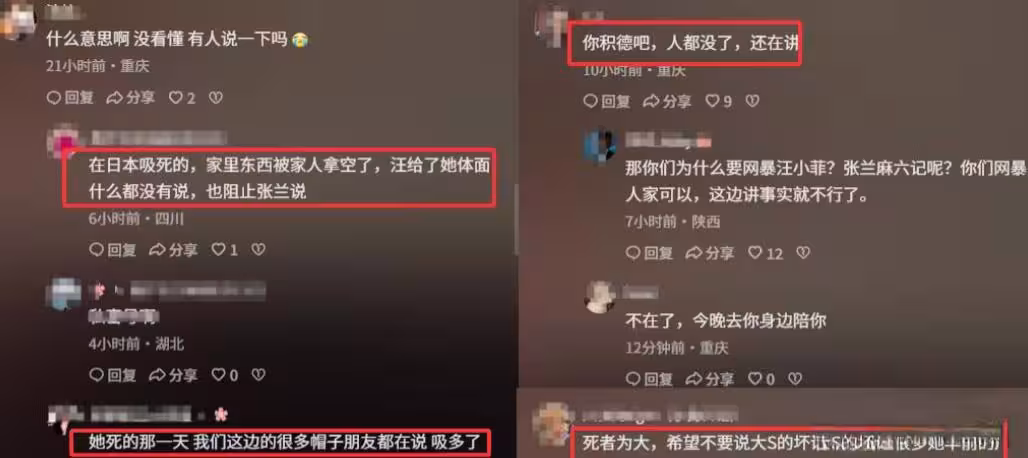
Task: Share the 6小时前 四川 comment
Action: point(173,250)
